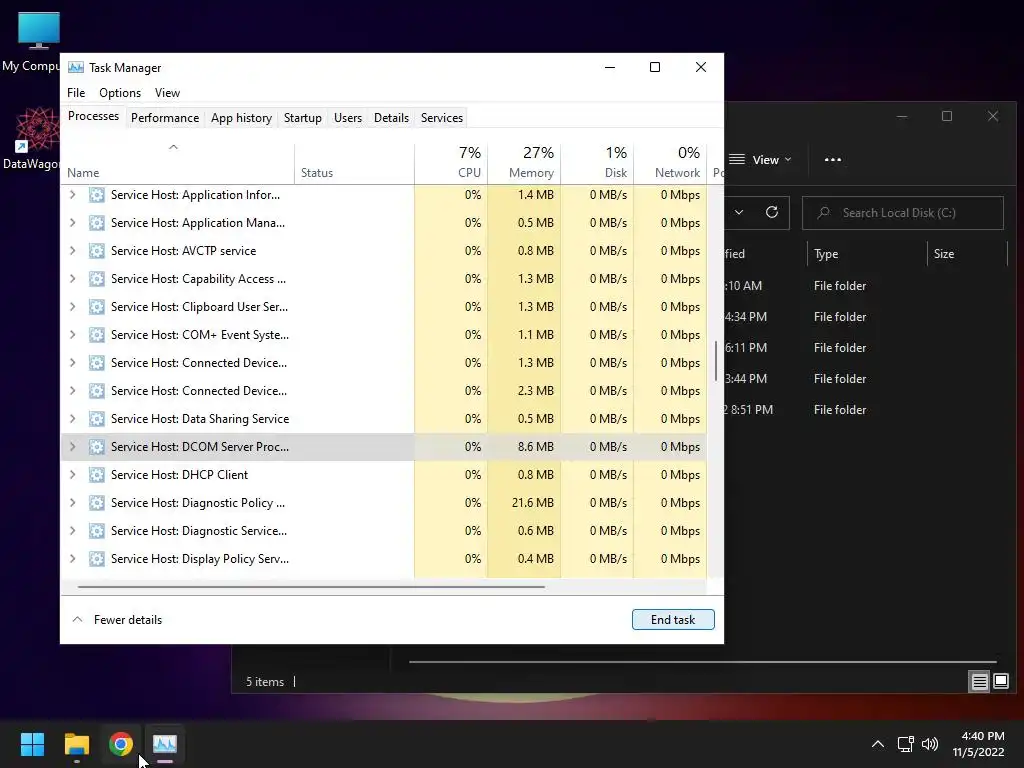Open address history dropdown in File Explorer

point(739,212)
